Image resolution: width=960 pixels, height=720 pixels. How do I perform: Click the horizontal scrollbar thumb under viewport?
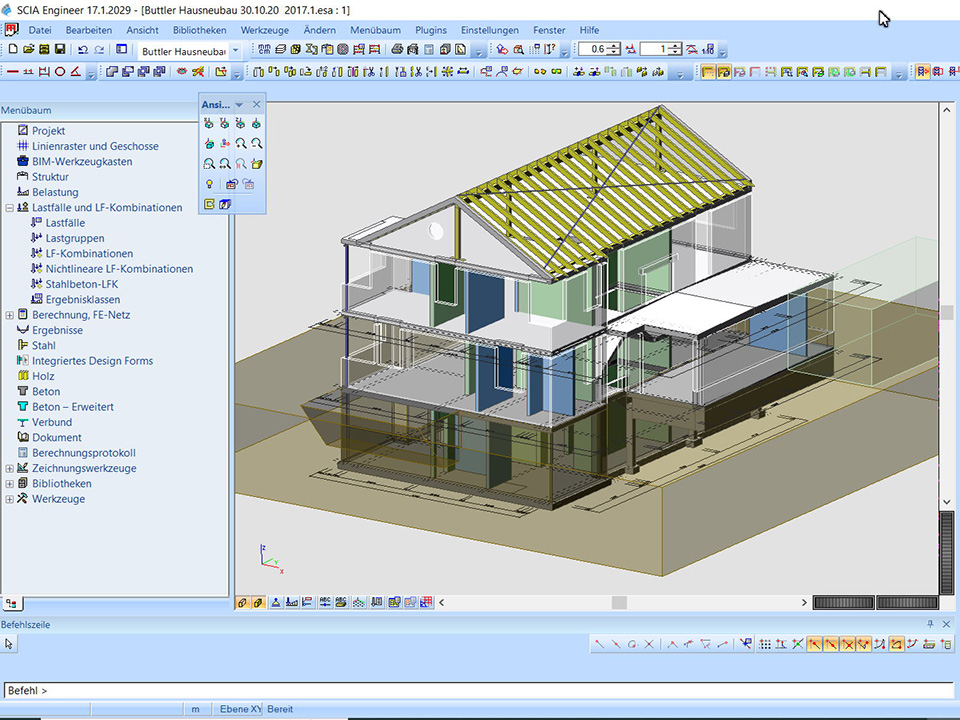click(x=619, y=603)
